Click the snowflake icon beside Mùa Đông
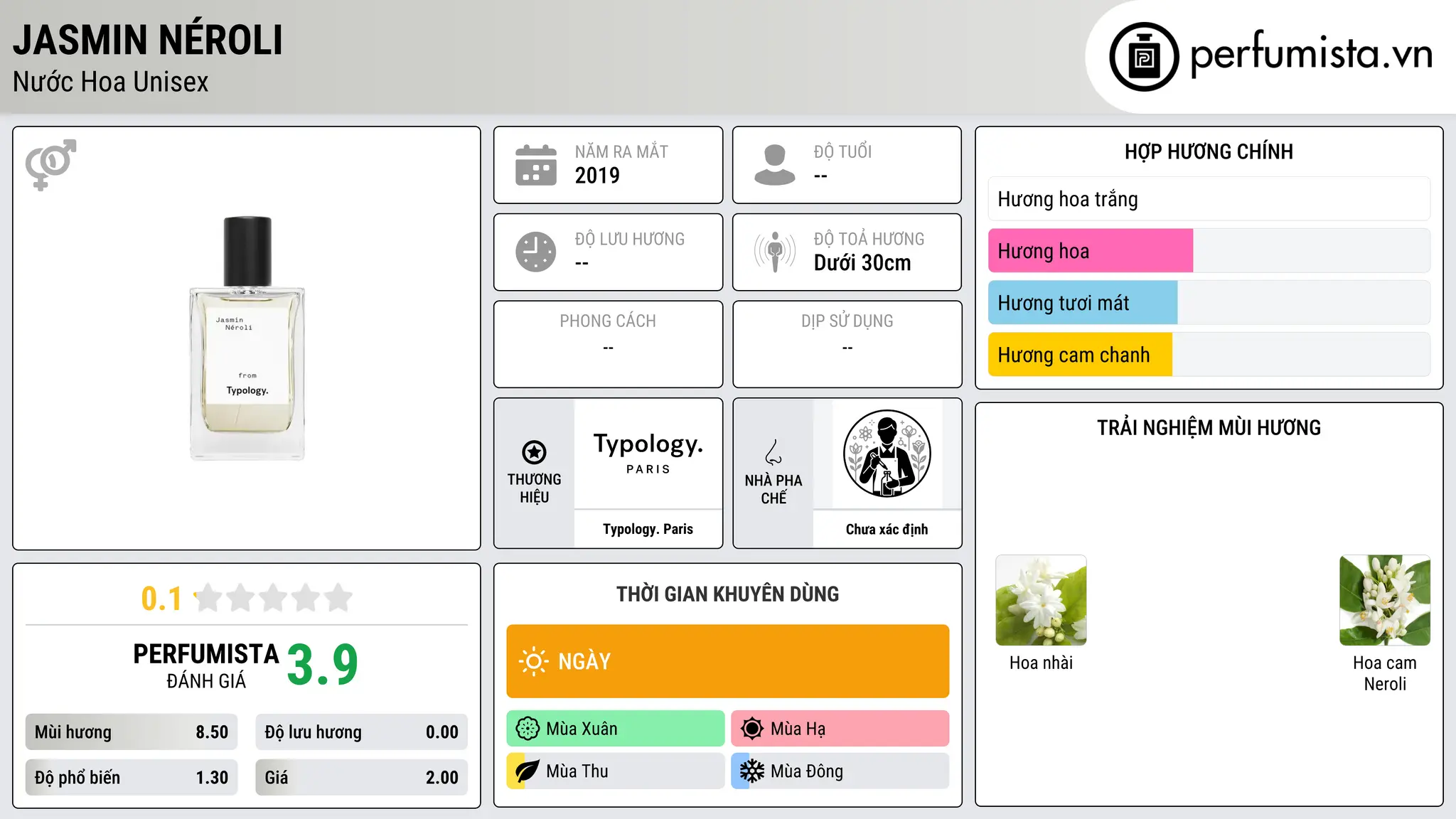This screenshot has width=1456, height=819. click(x=752, y=771)
